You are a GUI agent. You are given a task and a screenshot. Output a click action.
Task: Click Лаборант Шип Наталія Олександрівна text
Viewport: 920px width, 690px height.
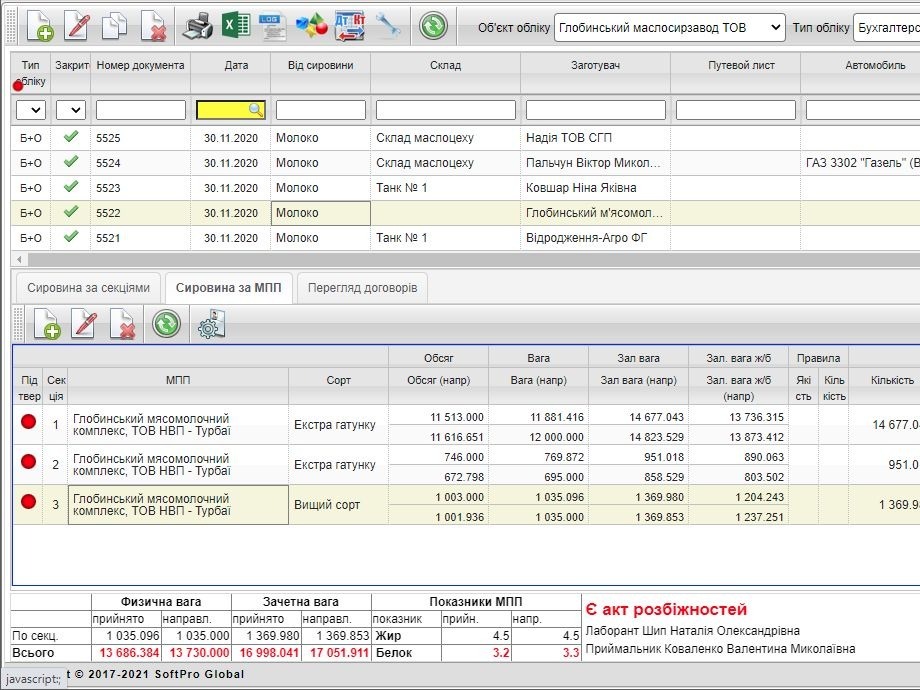click(x=692, y=631)
